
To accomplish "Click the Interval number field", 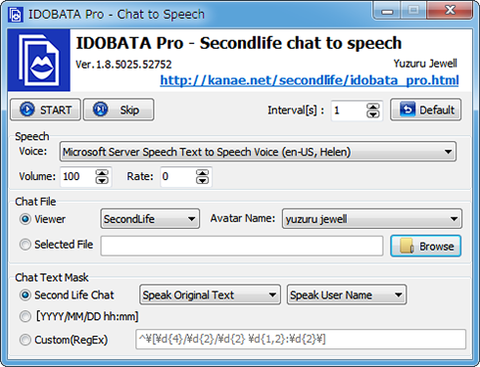I will coord(348,110).
